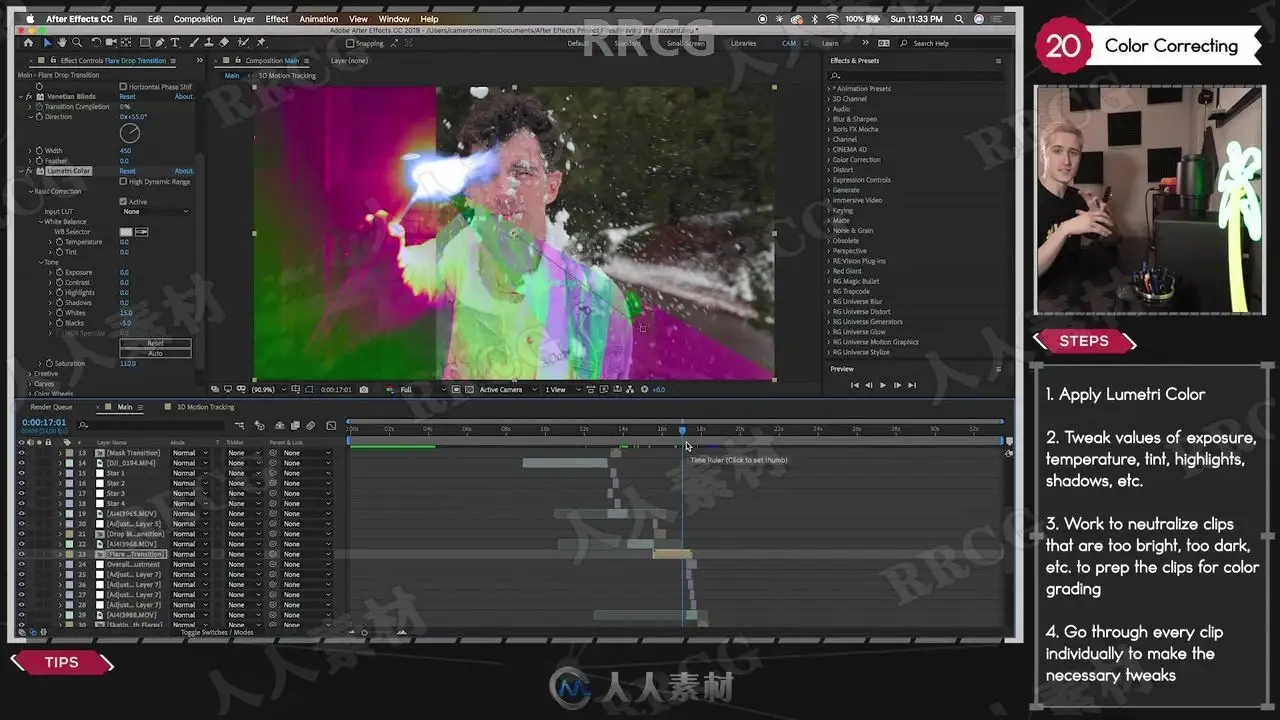Click the WB Selector eyedropper icon
This screenshot has height=720, width=1280.
click(142, 232)
